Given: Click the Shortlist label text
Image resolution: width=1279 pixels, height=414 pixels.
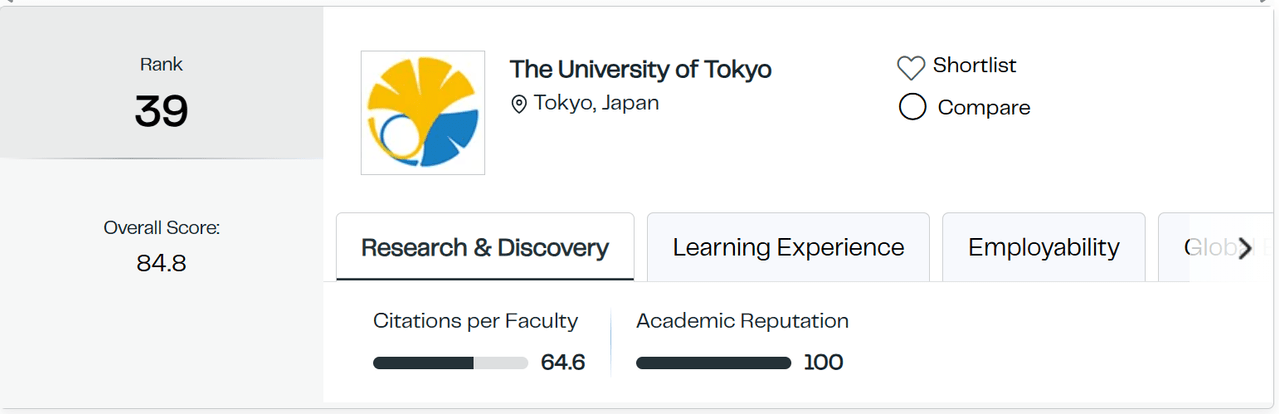Looking at the screenshot, I should pos(974,66).
